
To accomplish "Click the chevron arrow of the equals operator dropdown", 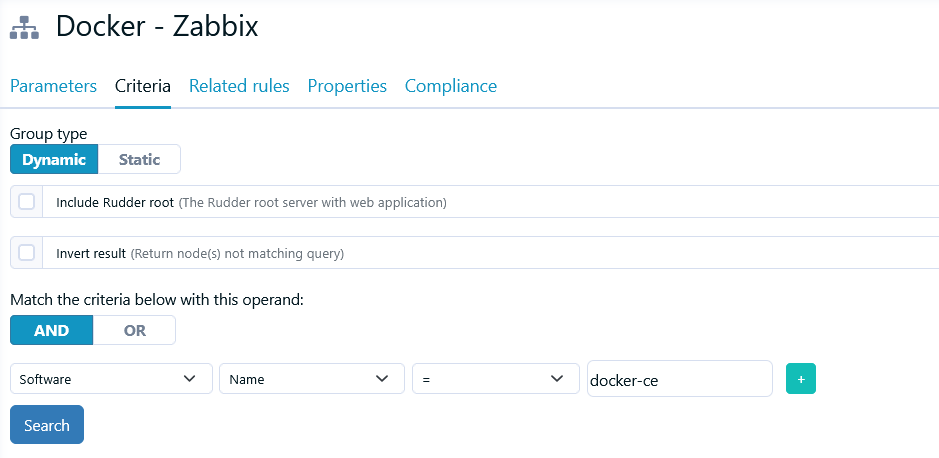I will (556, 378).
